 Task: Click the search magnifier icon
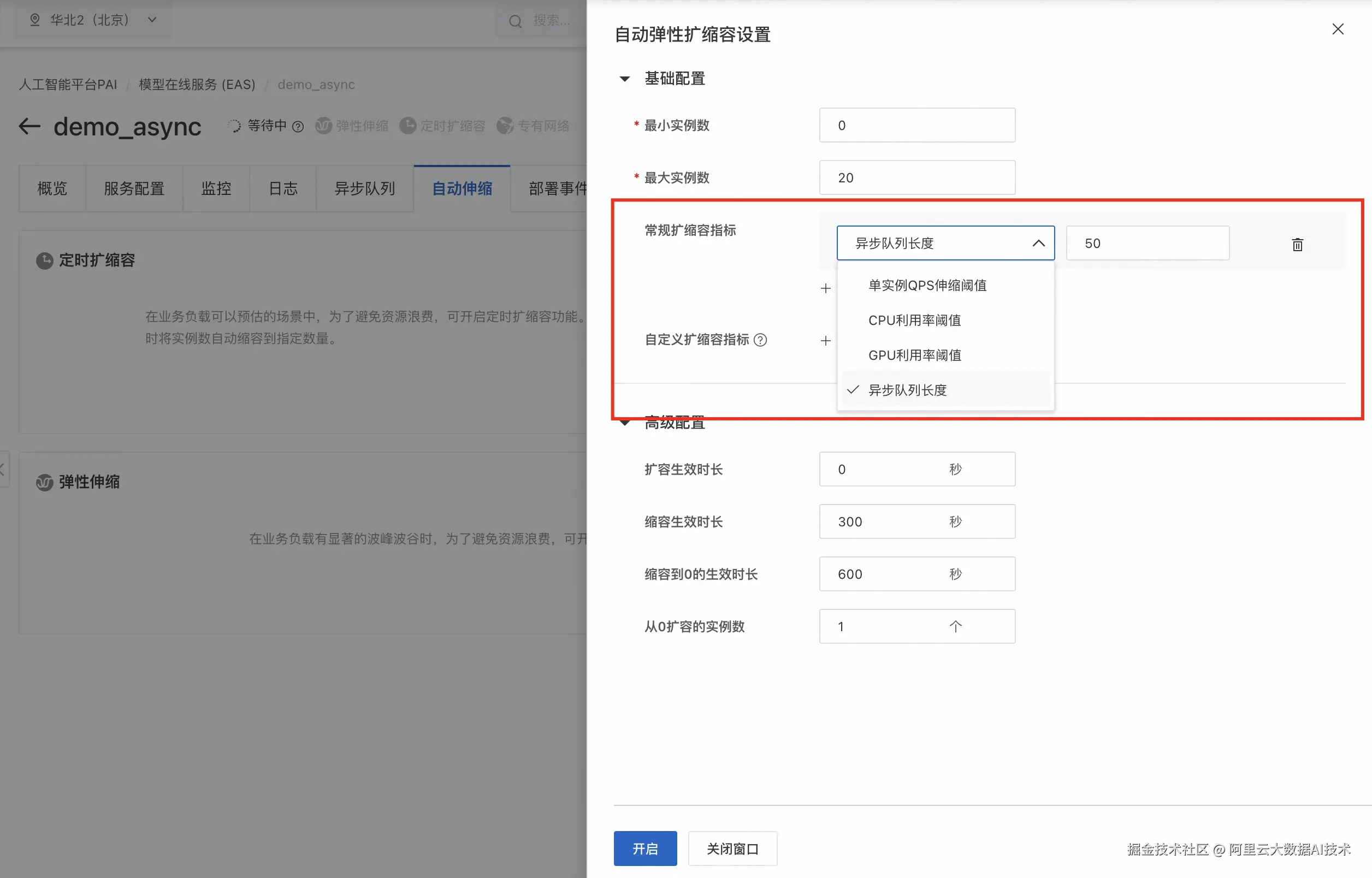[515, 22]
